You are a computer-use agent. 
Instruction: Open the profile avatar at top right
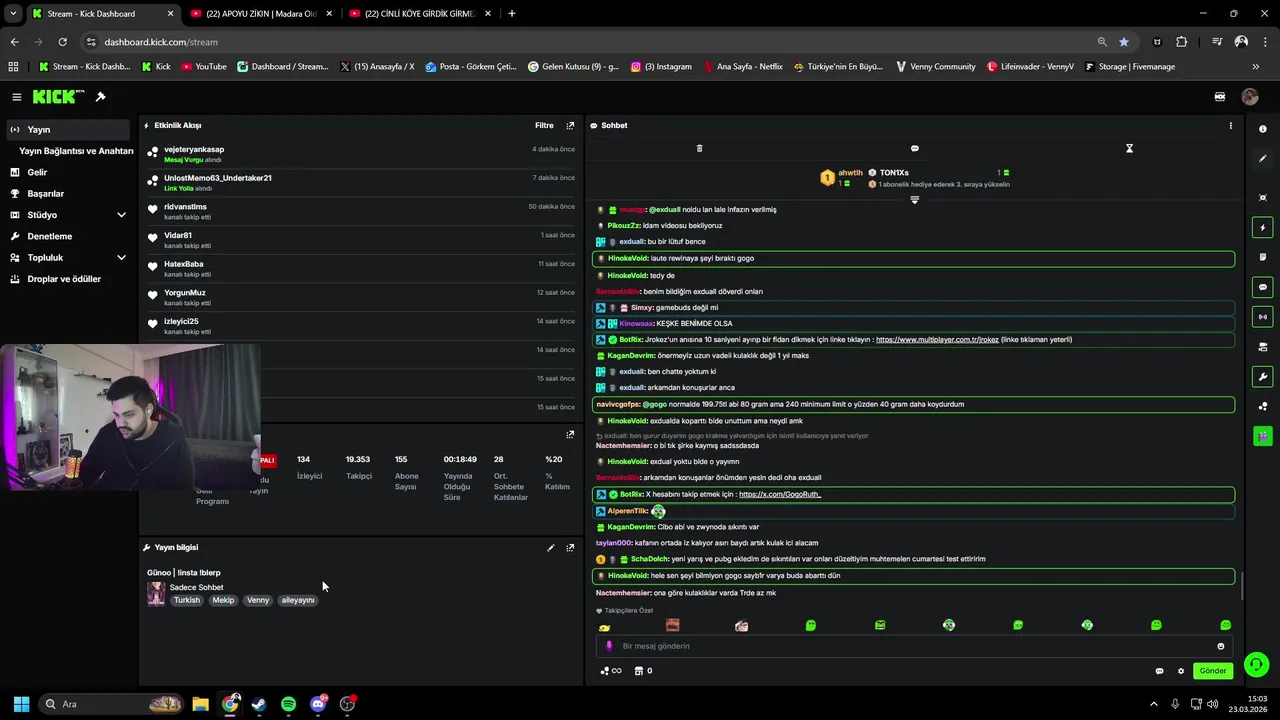(x=1249, y=97)
